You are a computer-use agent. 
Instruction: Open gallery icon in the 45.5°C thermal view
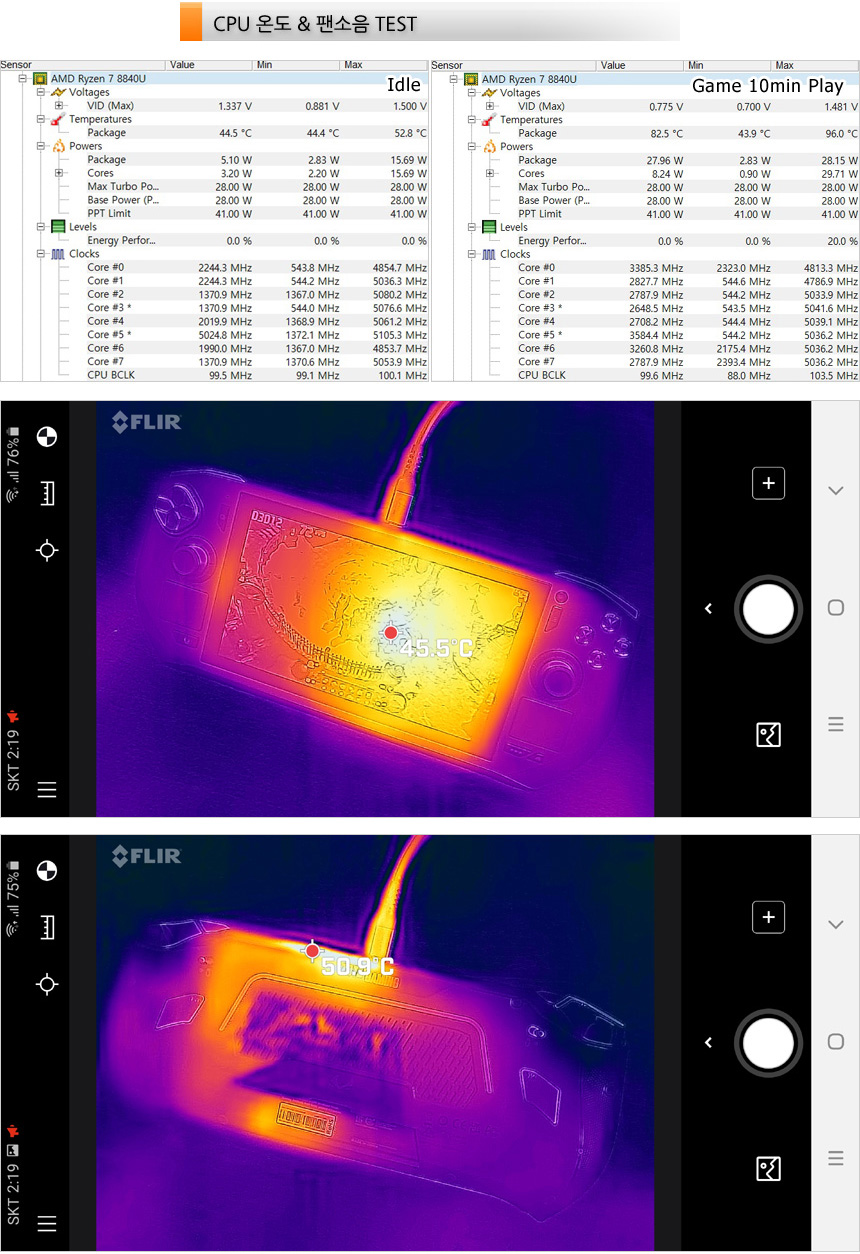[768, 735]
